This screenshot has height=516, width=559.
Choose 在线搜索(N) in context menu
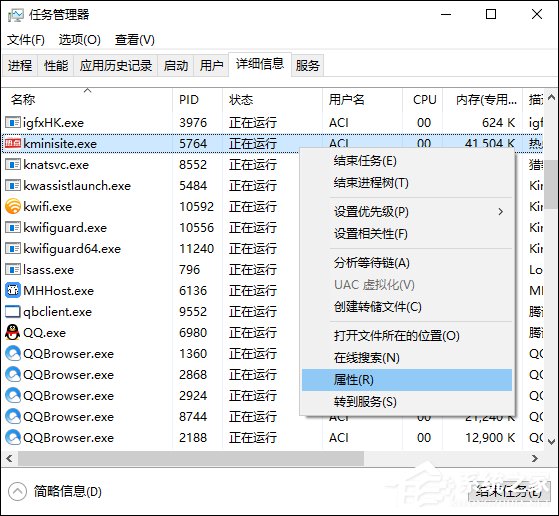coord(407,358)
